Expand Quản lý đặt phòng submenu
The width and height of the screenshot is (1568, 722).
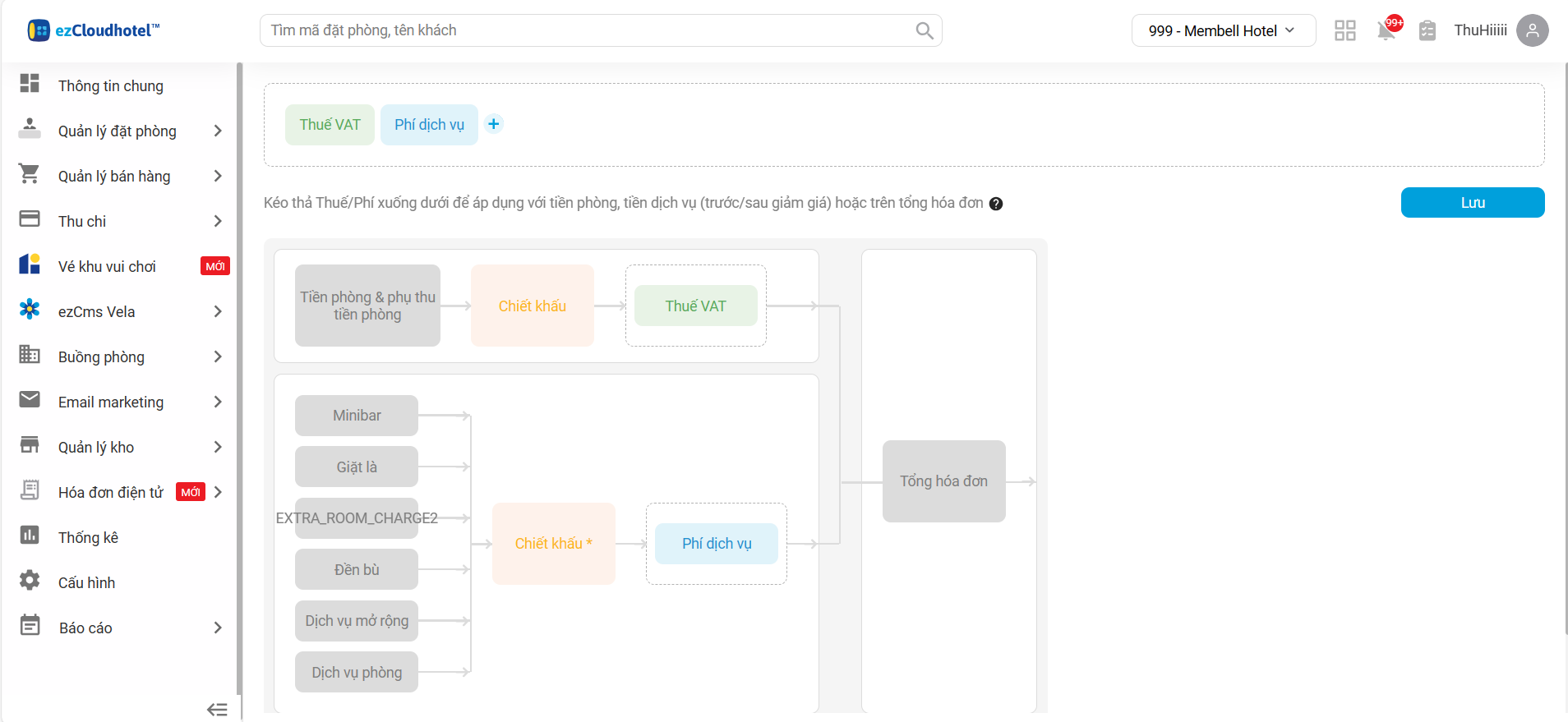[218, 131]
